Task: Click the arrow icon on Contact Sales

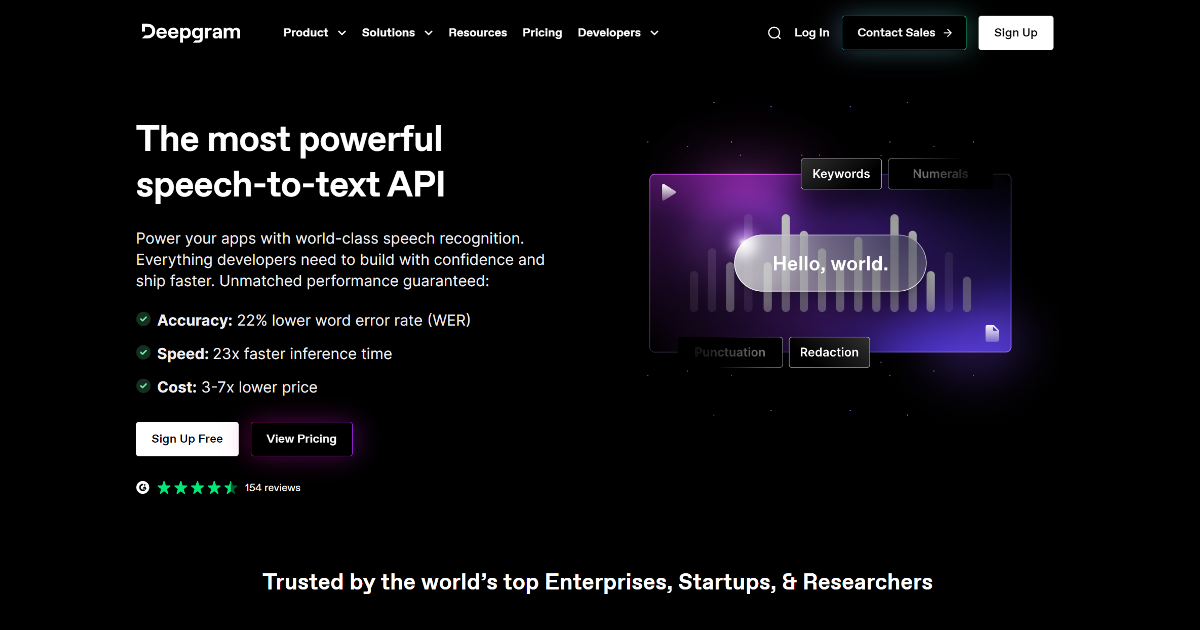Action: click(x=948, y=32)
